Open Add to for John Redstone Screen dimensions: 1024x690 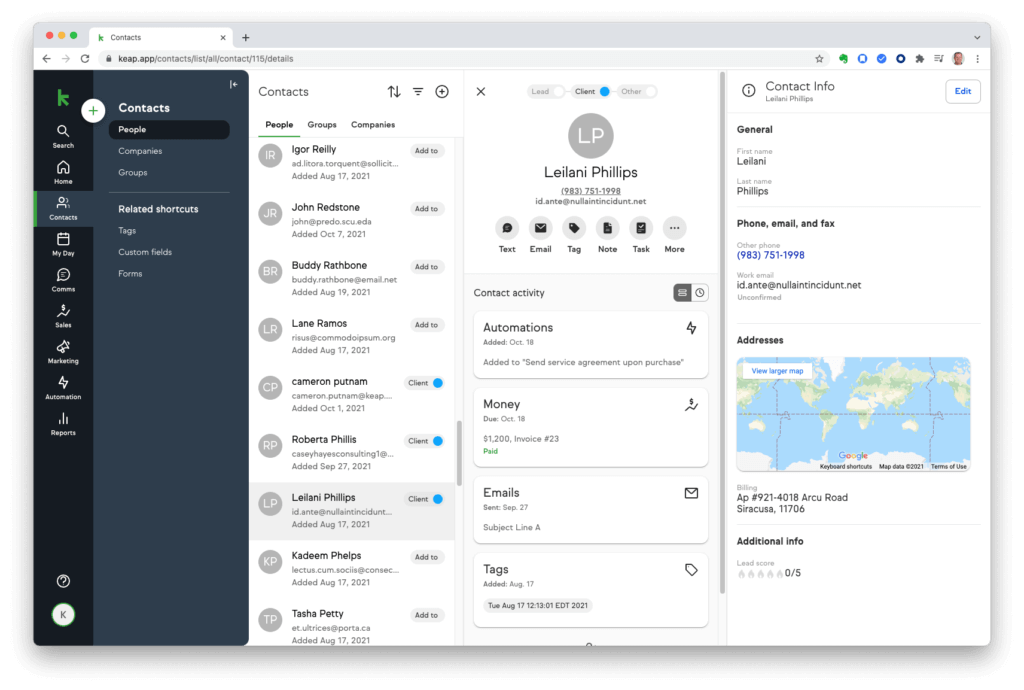[426, 209]
